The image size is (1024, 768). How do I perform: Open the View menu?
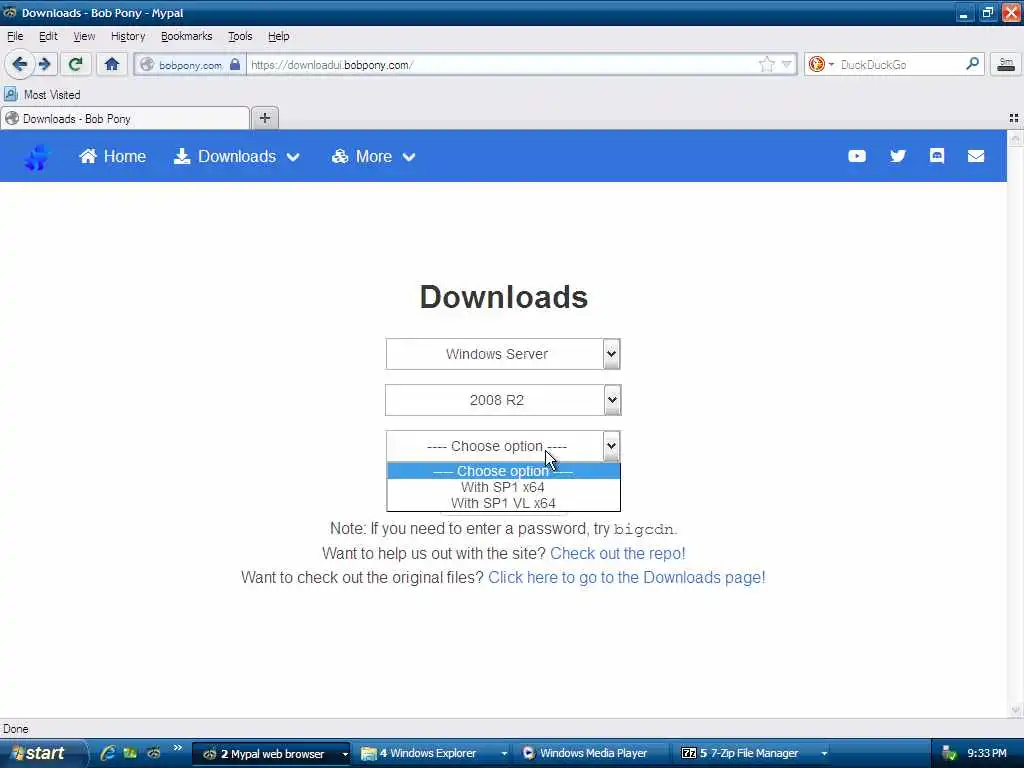[x=84, y=37]
